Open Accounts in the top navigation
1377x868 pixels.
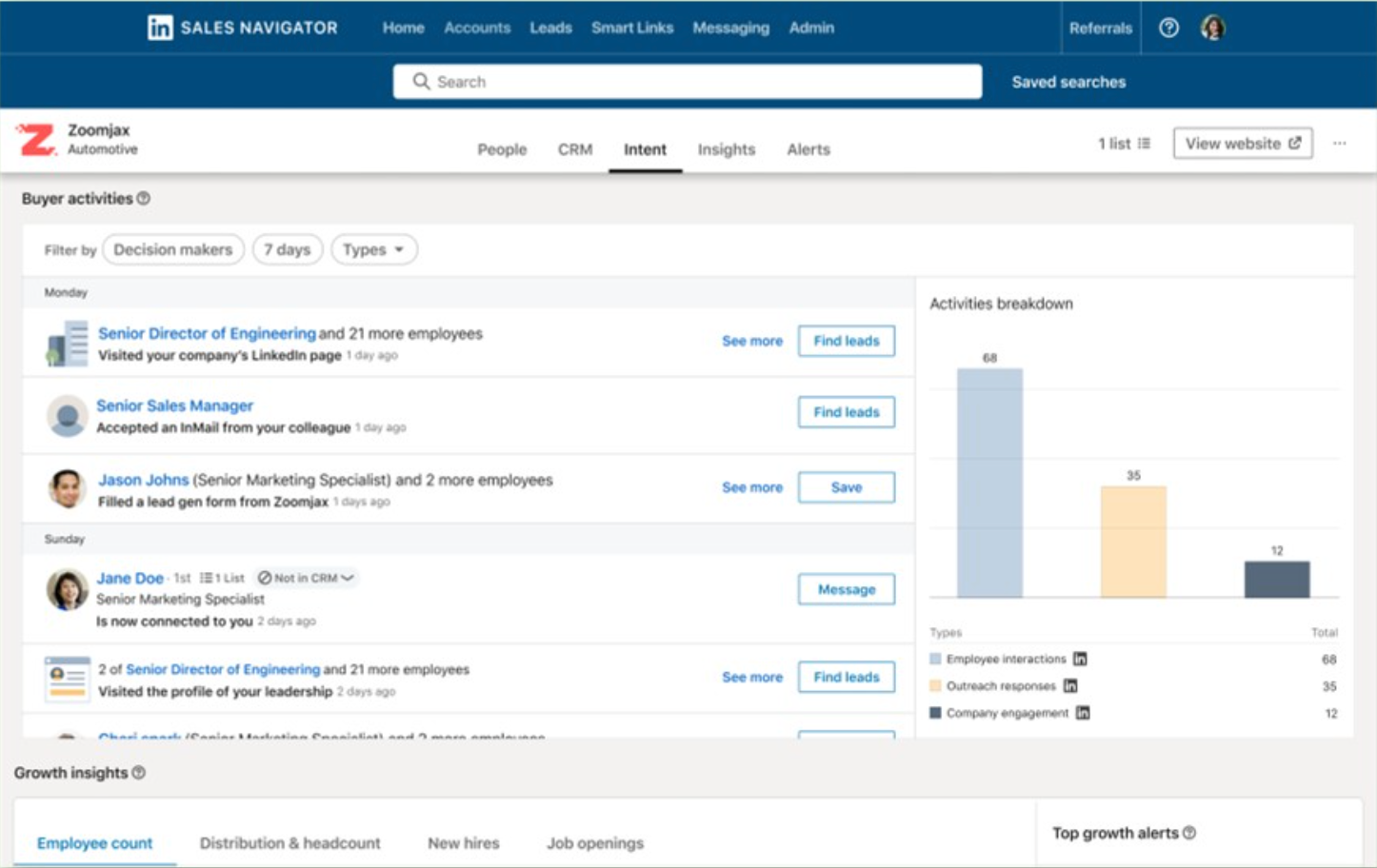coord(477,28)
